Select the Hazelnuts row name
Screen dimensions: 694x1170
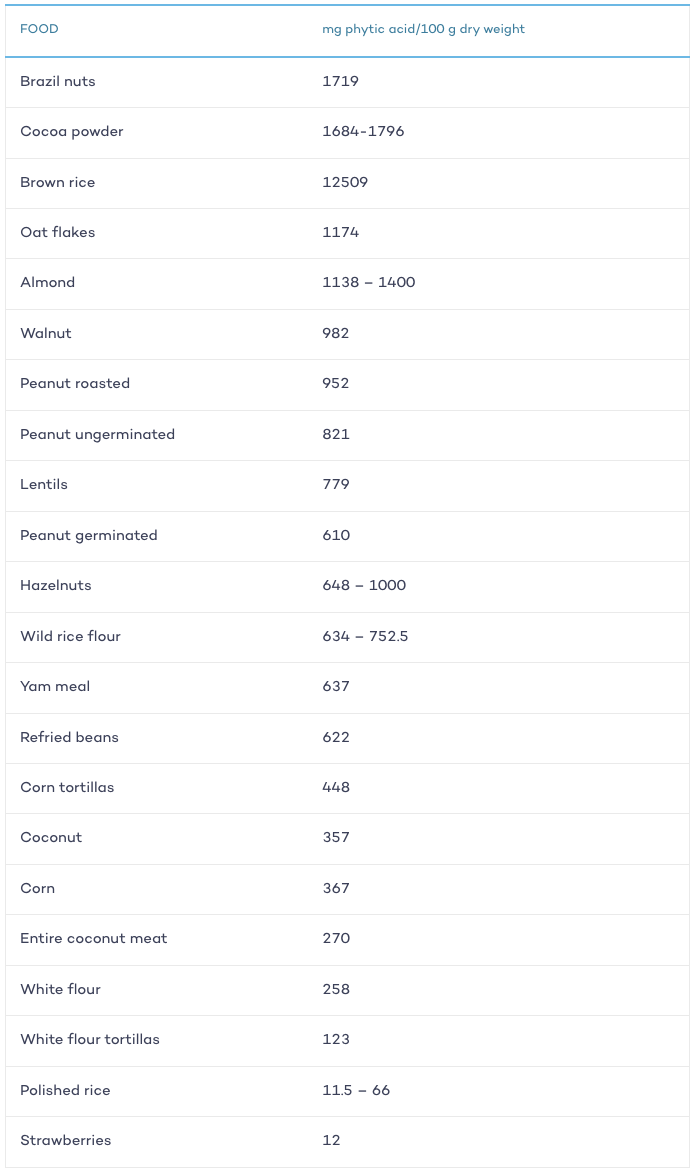pyautogui.click(x=55, y=586)
